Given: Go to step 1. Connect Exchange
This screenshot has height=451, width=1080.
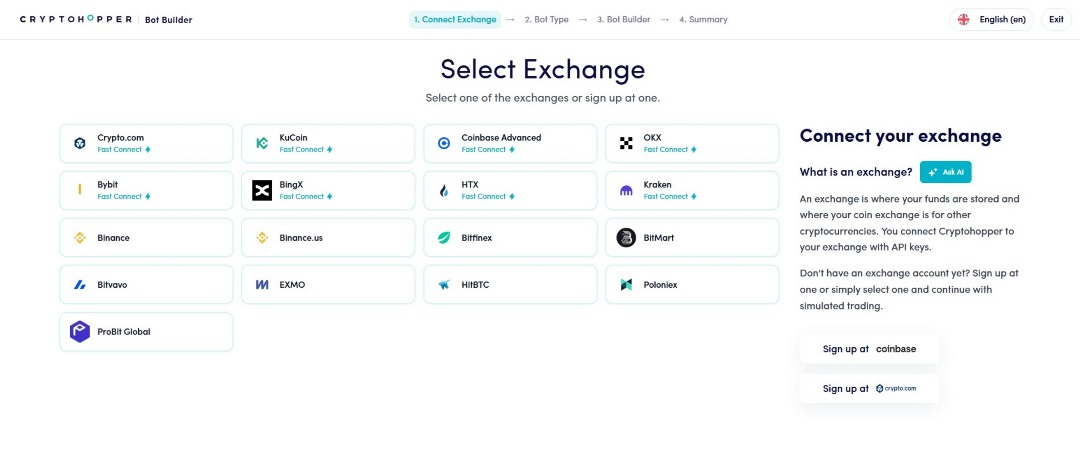Looking at the screenshot, I should [455, 19].
